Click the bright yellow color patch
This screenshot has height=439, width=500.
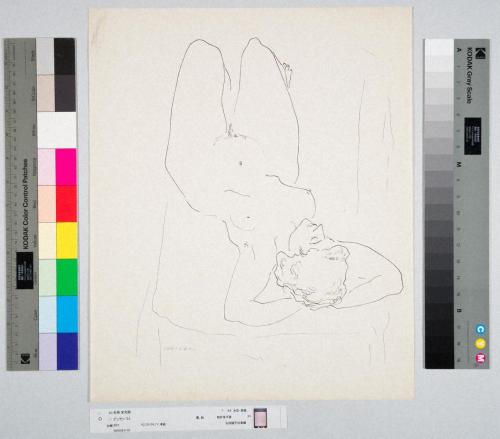click(x=67, y=240)
